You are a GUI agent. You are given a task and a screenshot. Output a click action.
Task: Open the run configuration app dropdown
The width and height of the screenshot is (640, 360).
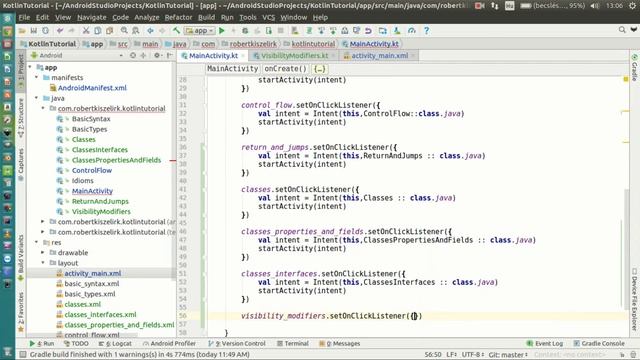[x=200, y=31]
